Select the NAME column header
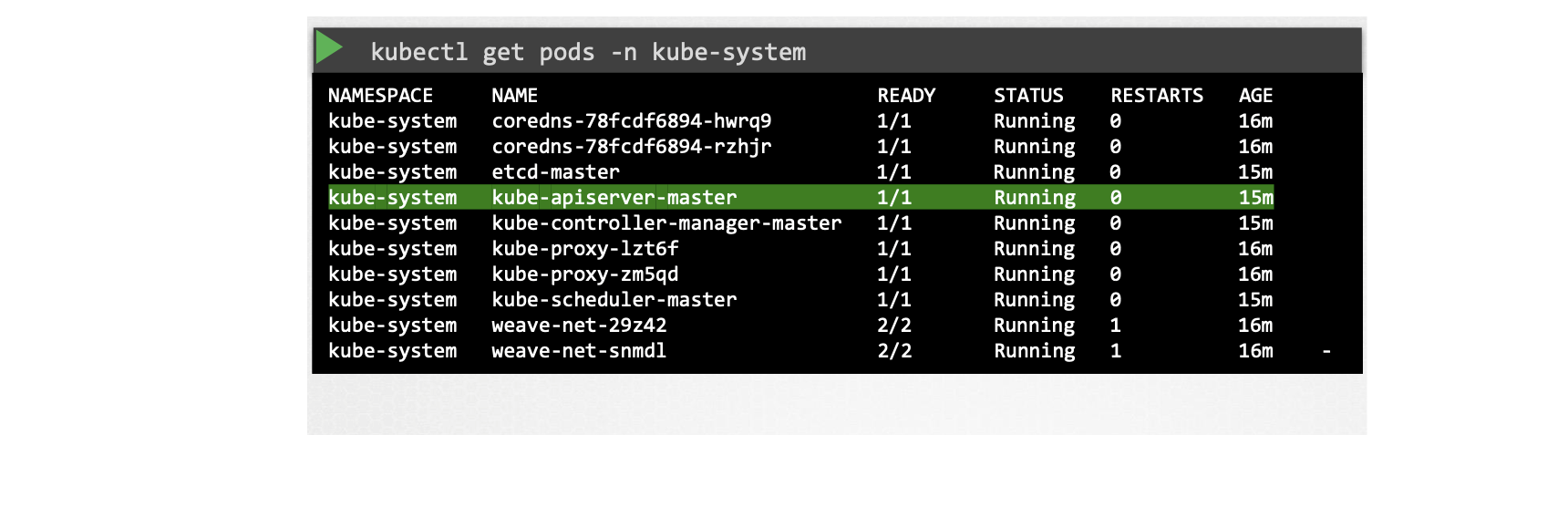Screen dimensions: 1568x507 (514, 96)
